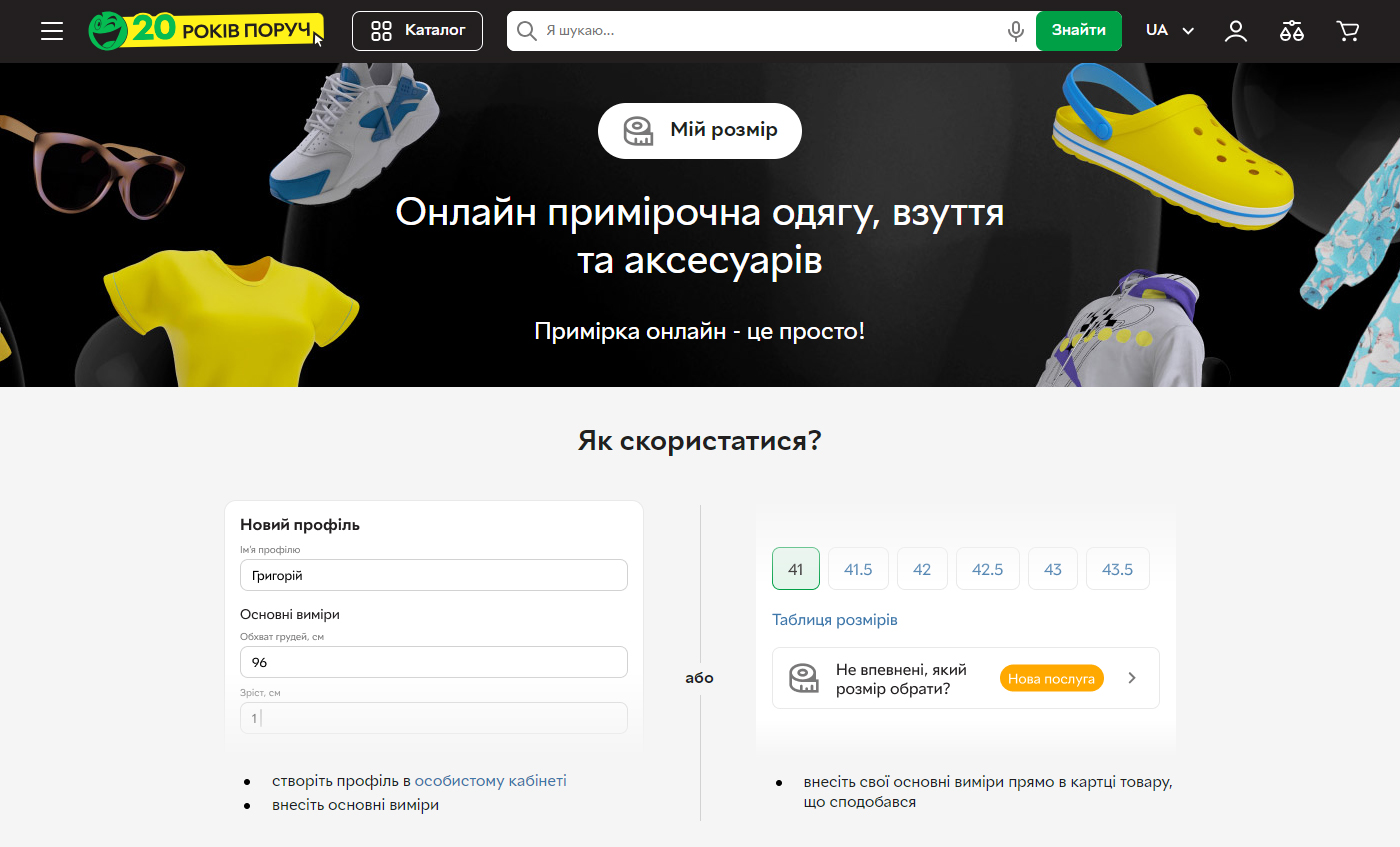The width and height of the screenshot is (1400, 847).
Task: Open user account profile icon
Action: coord(1236,31)
